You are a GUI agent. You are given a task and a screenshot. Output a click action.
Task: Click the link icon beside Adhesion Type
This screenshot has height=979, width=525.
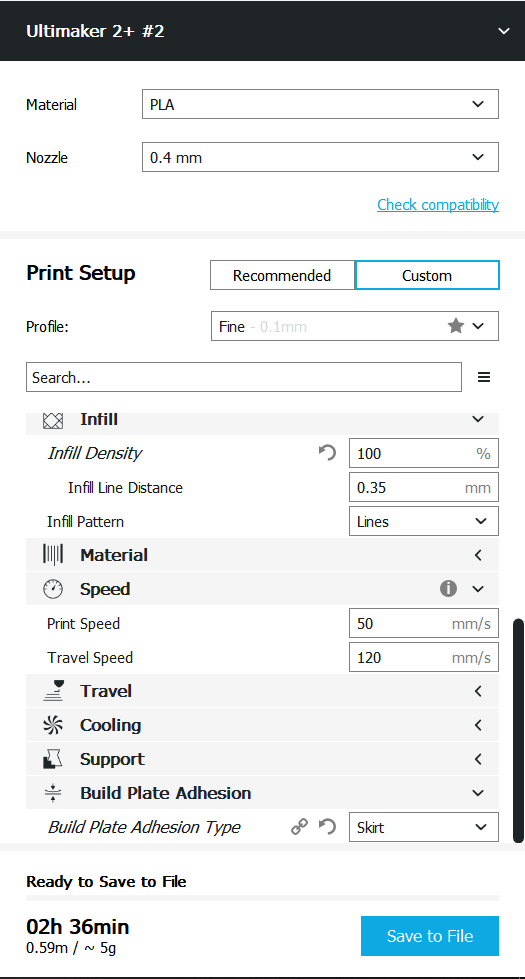[x=300, y=827]
